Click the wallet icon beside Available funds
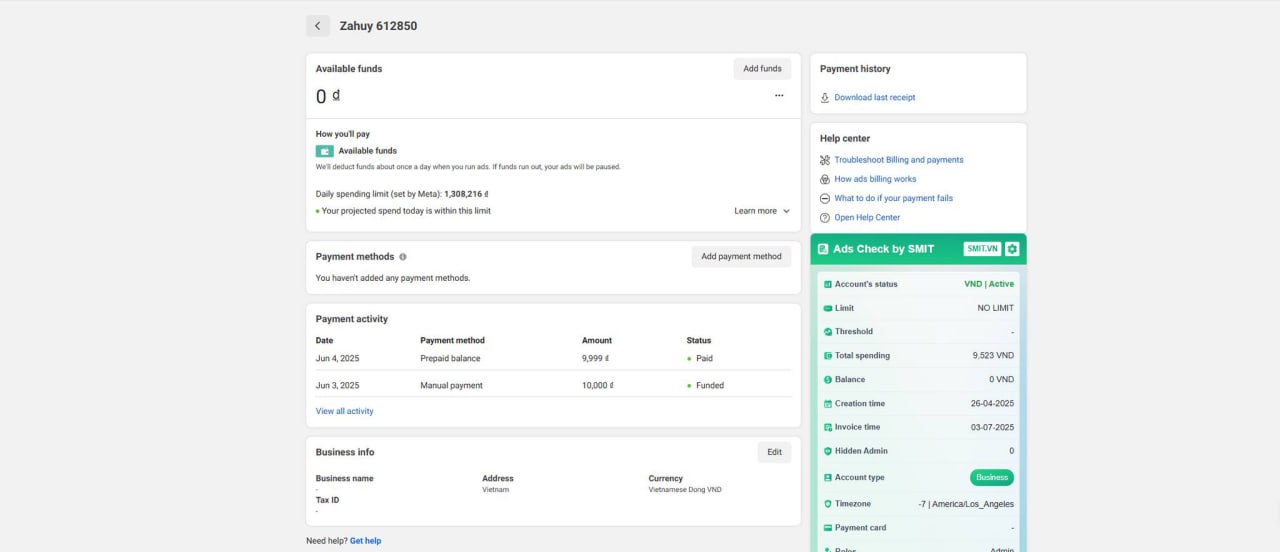Image resolution: width=1280 pixels, height=552 pixels. (324, 151)
